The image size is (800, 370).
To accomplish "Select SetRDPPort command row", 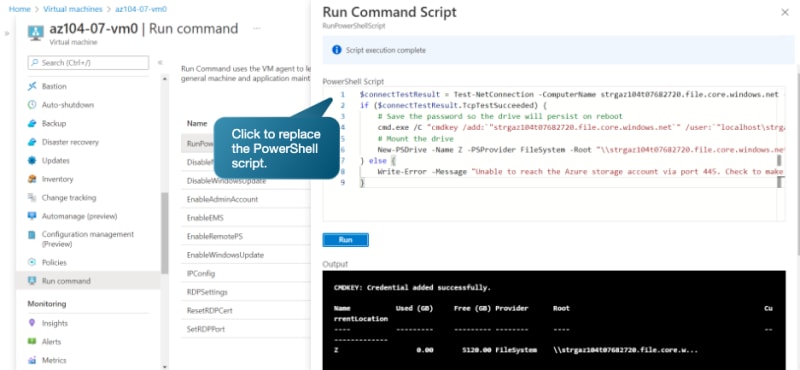I will tap(246, 329).
